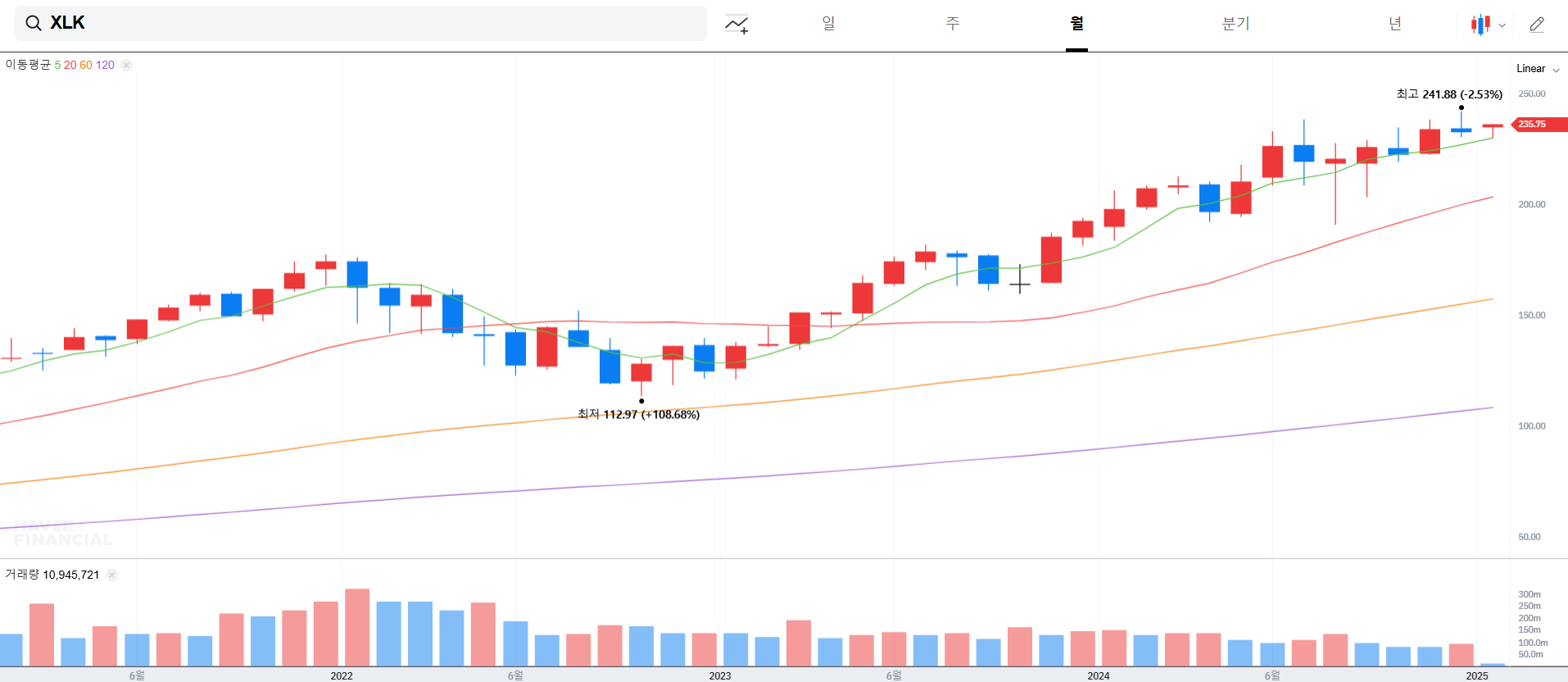
Task: Select the 60-period moving average value
Action: pyautogui.click(x=86, y=65)
